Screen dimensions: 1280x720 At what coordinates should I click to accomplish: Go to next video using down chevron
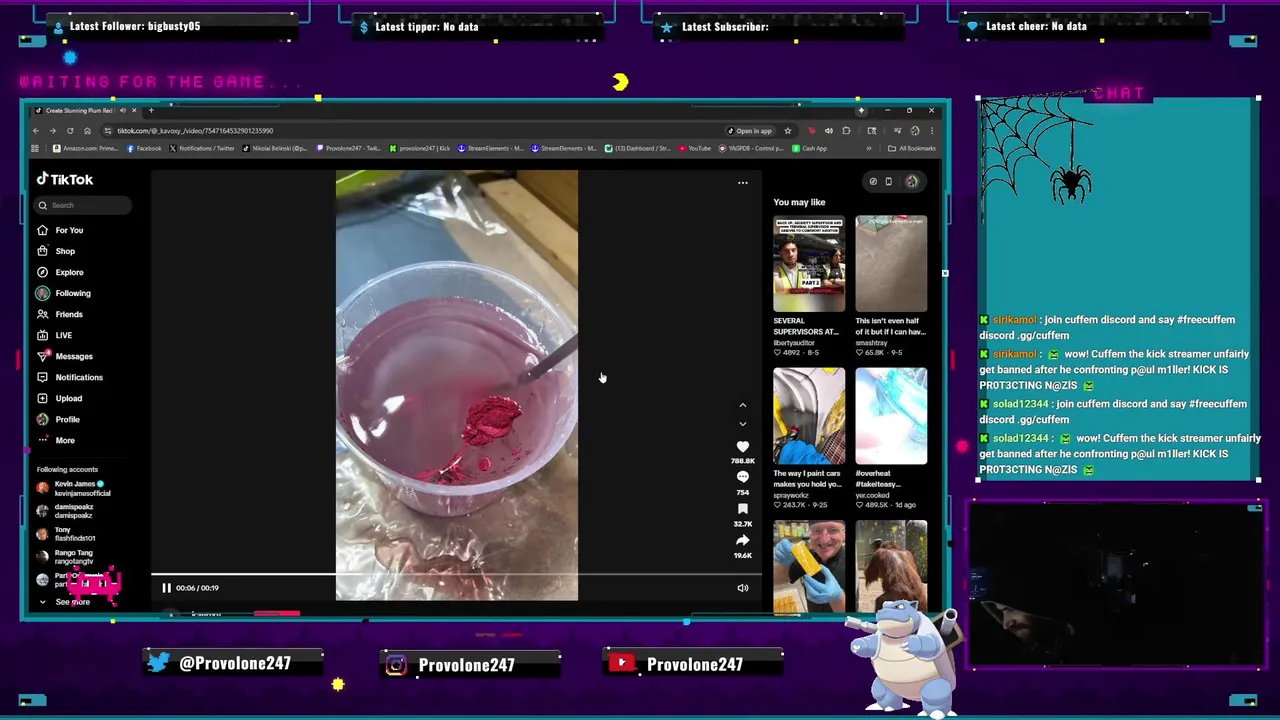[742, 424]
